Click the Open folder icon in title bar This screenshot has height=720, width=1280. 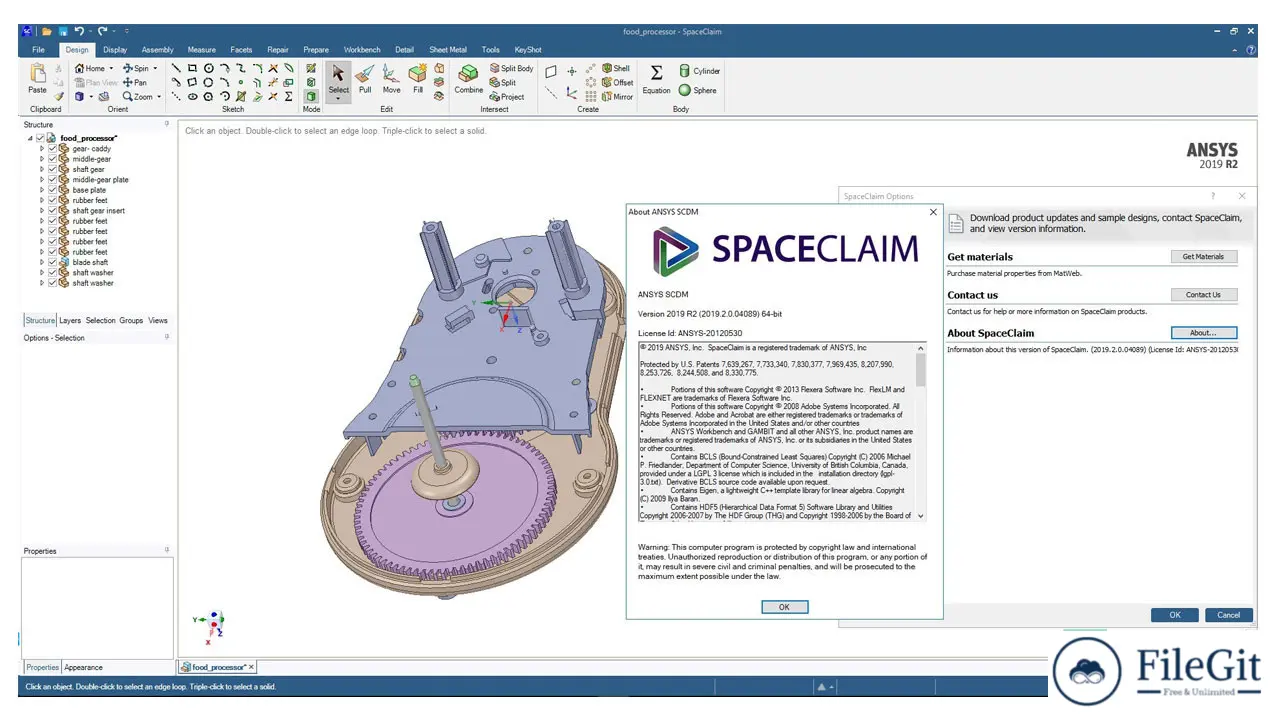click(x=47, y=32)
